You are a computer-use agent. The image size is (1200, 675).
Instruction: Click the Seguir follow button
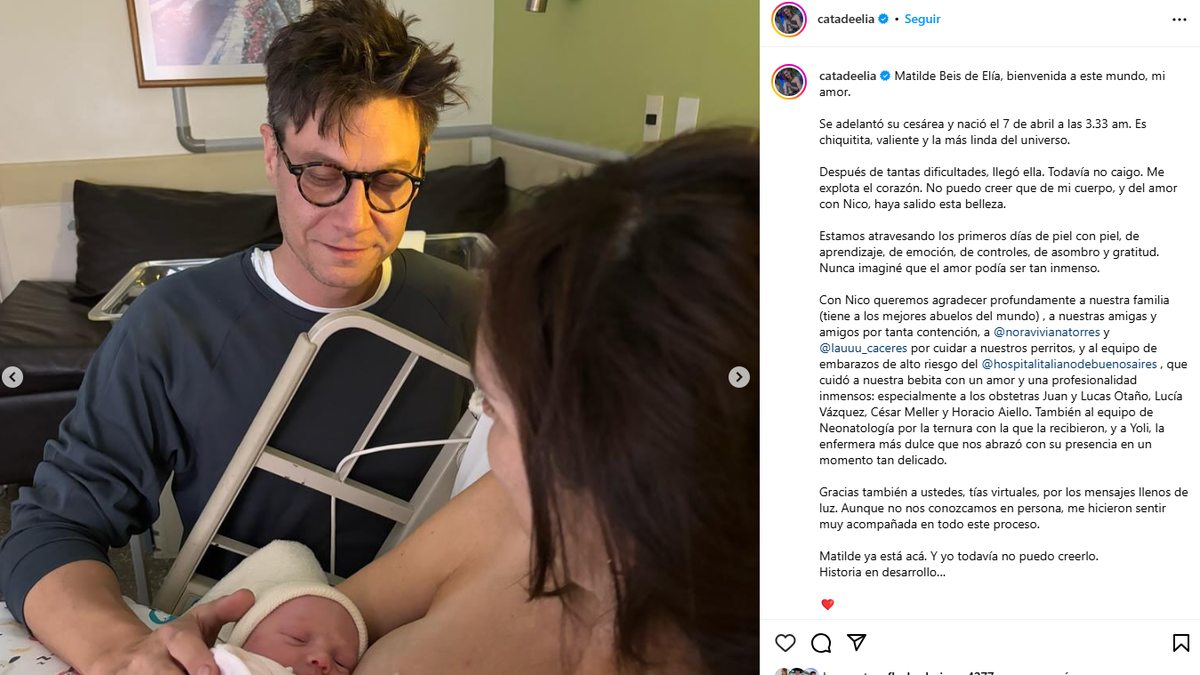(x=922, y=19)
